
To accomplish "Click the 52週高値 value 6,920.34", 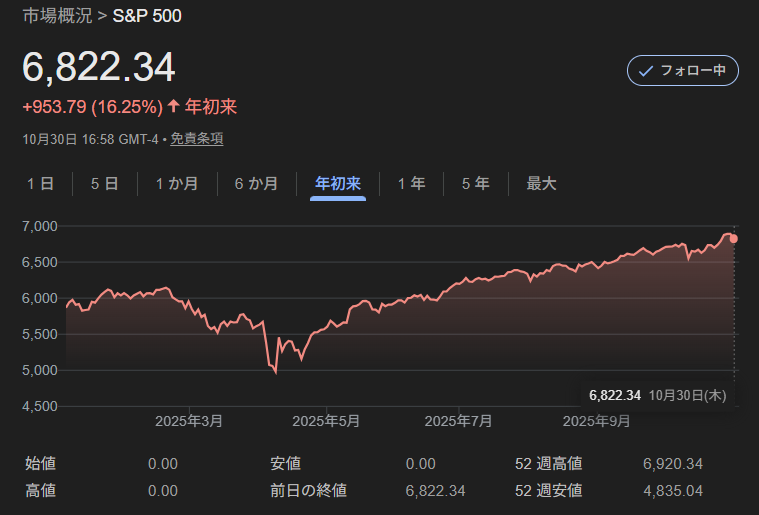I will point(675,464).
